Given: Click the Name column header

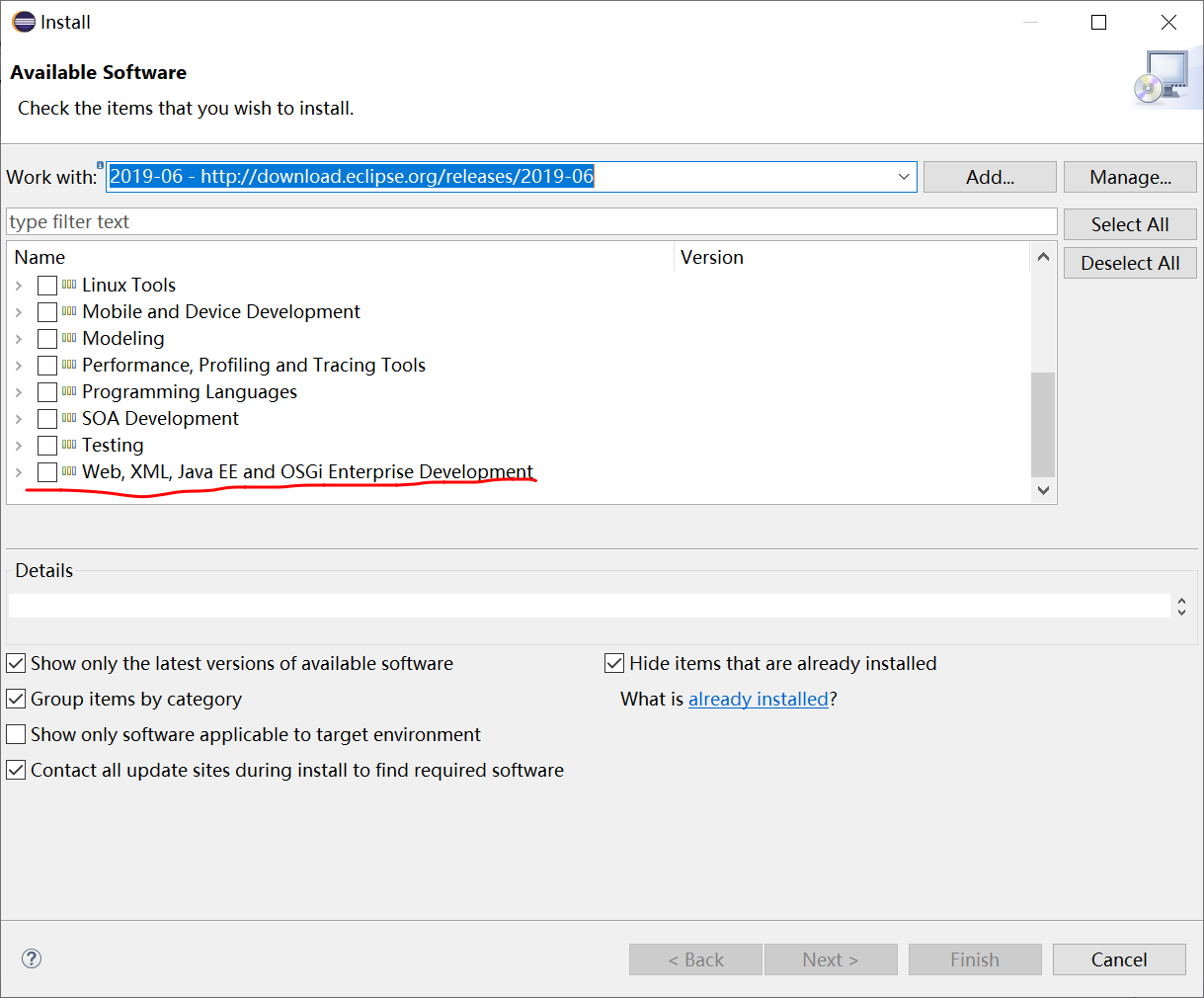Looking at the screenshot, I should click(341, 257).
